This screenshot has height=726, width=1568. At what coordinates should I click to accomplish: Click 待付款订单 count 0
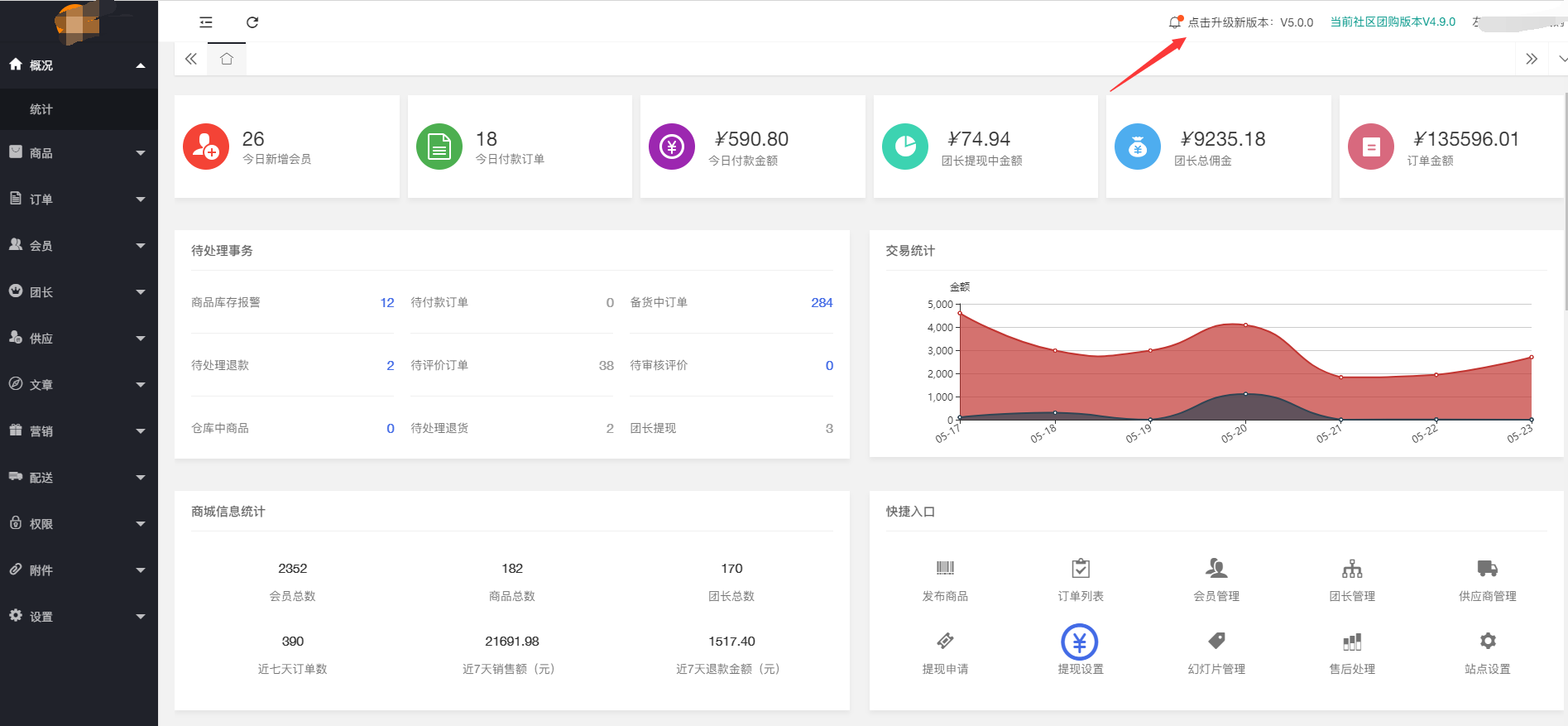610,303
